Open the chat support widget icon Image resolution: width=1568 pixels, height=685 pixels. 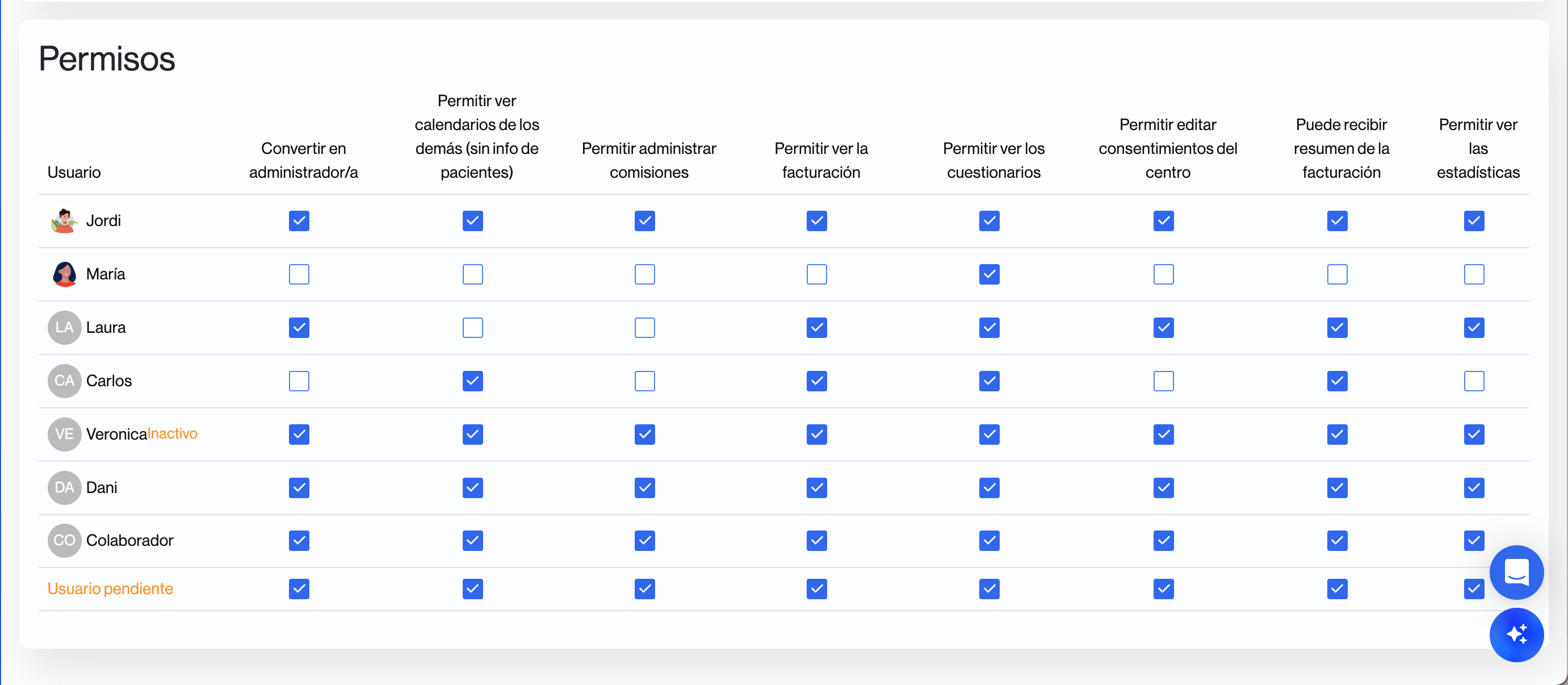click(x=1516, y=572)
